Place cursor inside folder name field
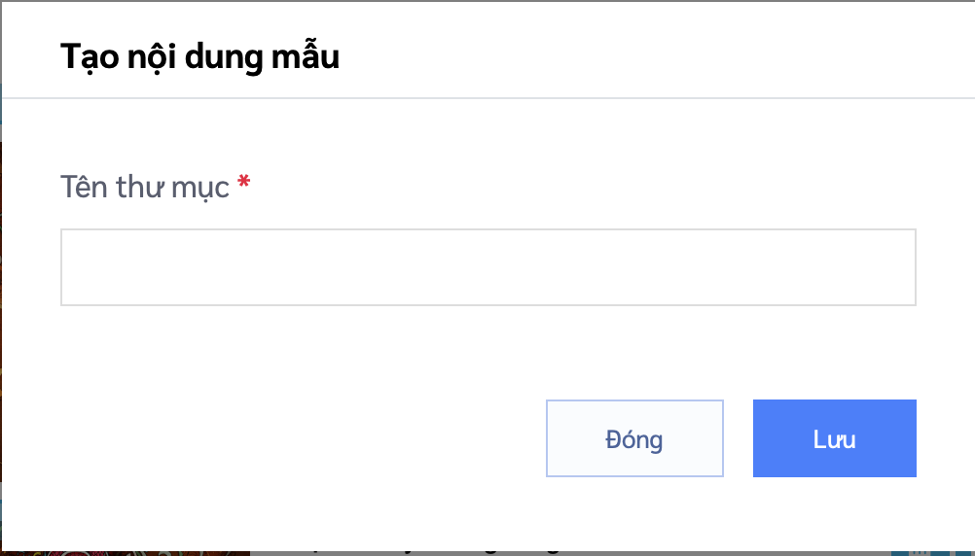Viewport: 977px width, 556px height. pos(488,267)
